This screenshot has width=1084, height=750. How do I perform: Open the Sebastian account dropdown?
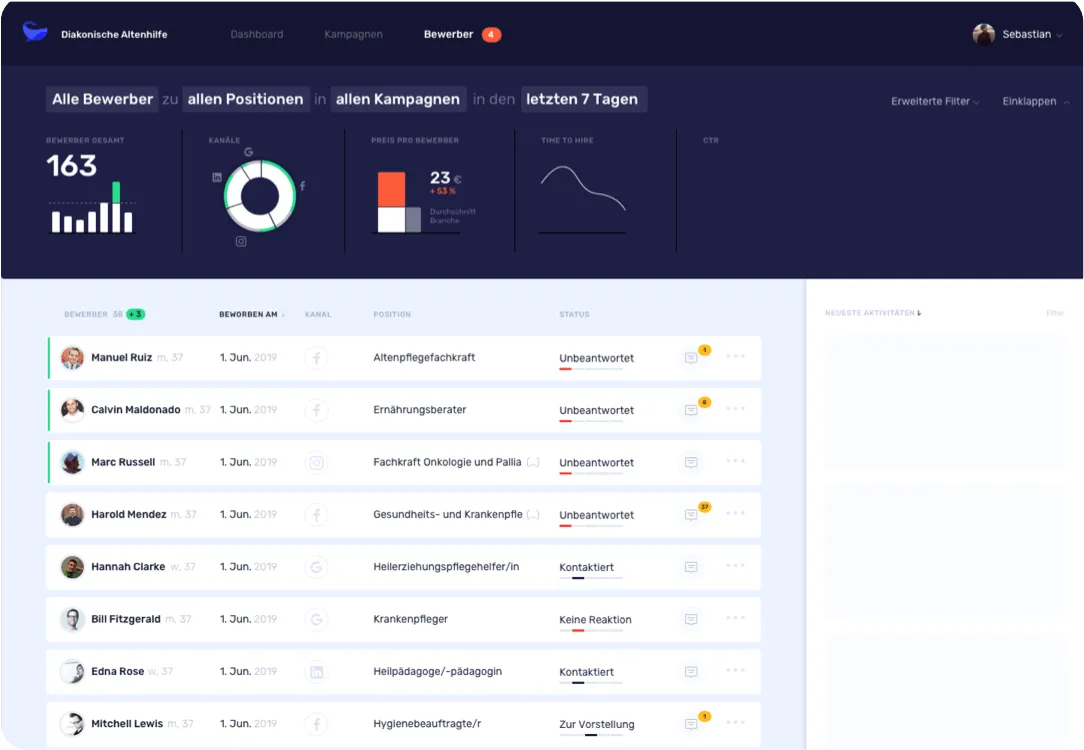coord(1018,33)
